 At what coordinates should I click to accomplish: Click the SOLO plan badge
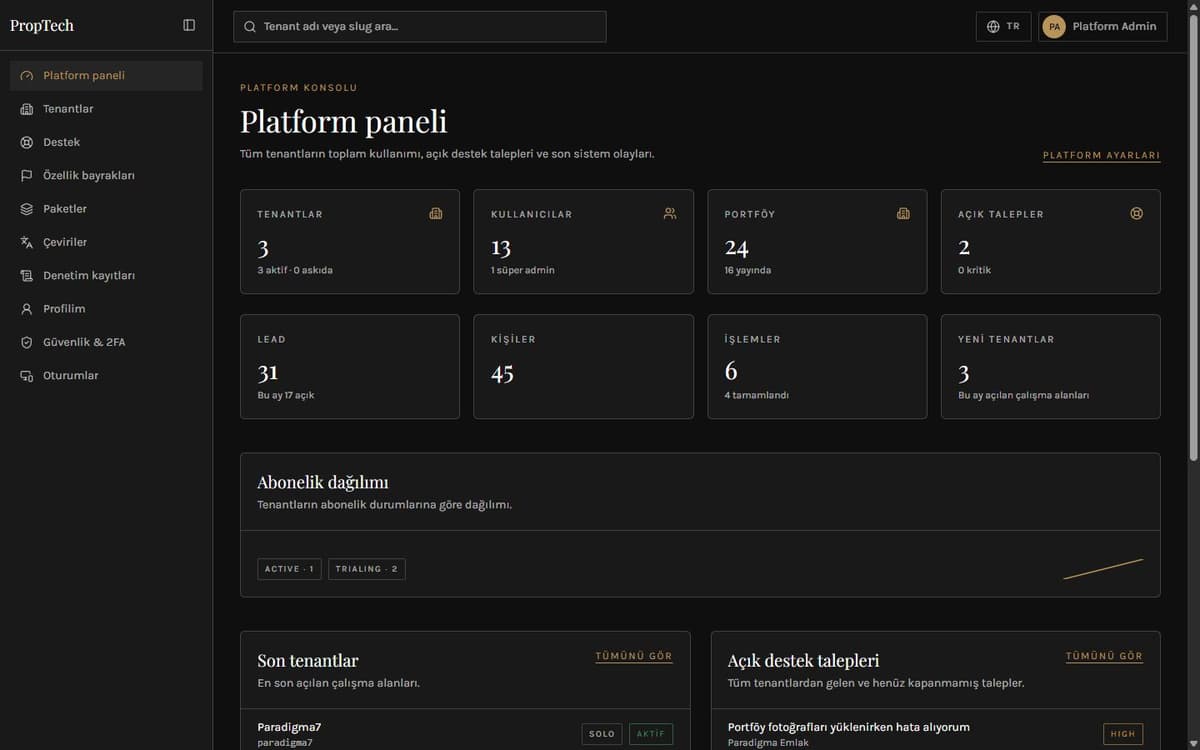tap(602, 734)
